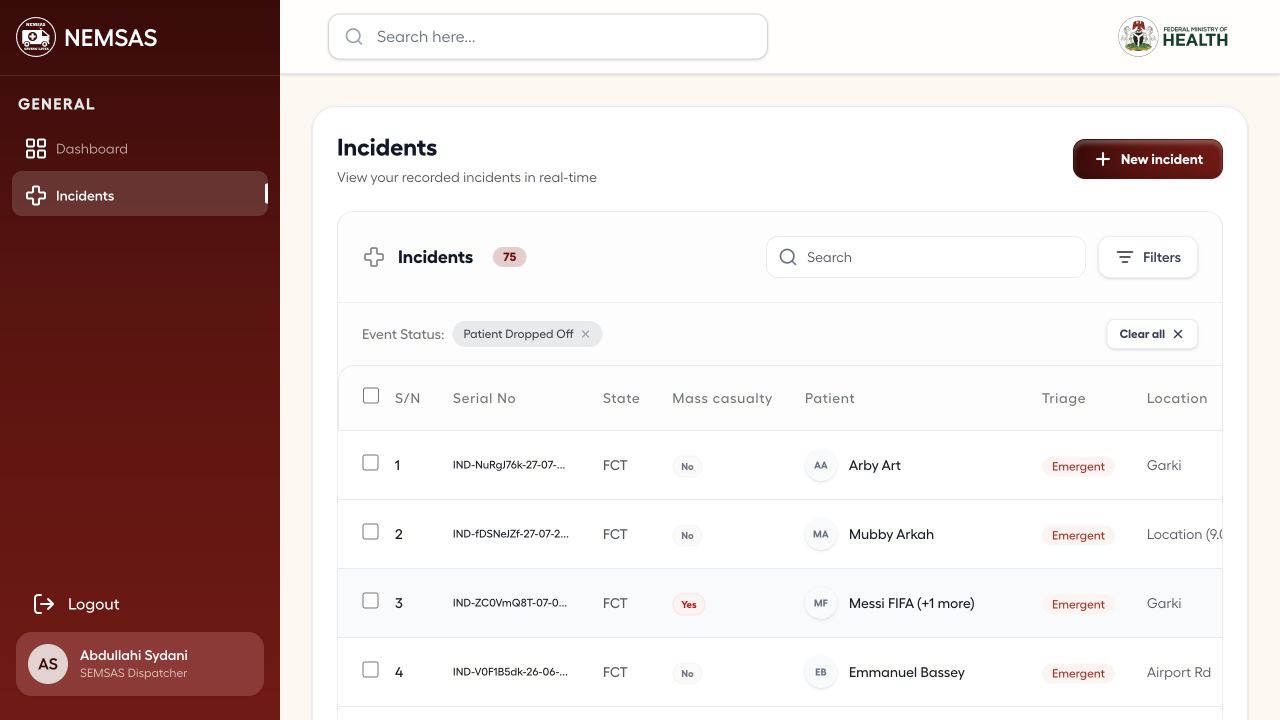Click FCT state in row 2

coord(615,534)
